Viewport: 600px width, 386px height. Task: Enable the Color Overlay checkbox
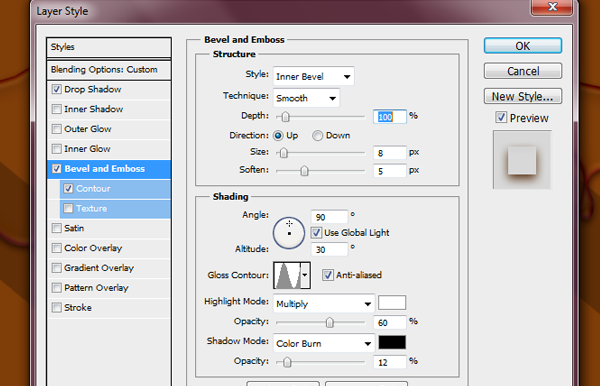pos(57,248)
